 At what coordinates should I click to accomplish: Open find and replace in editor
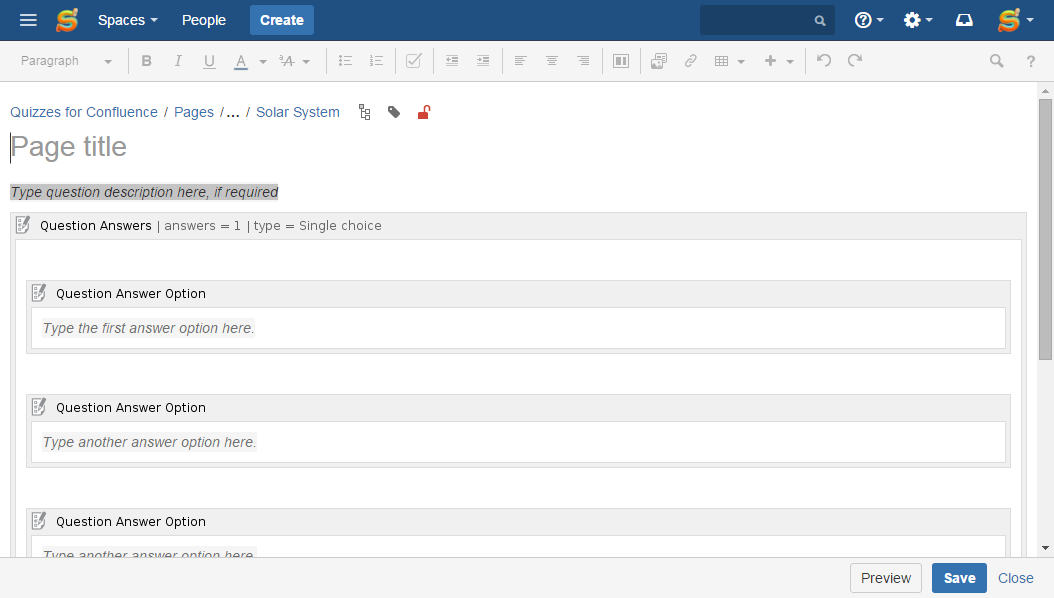(996, 61)
